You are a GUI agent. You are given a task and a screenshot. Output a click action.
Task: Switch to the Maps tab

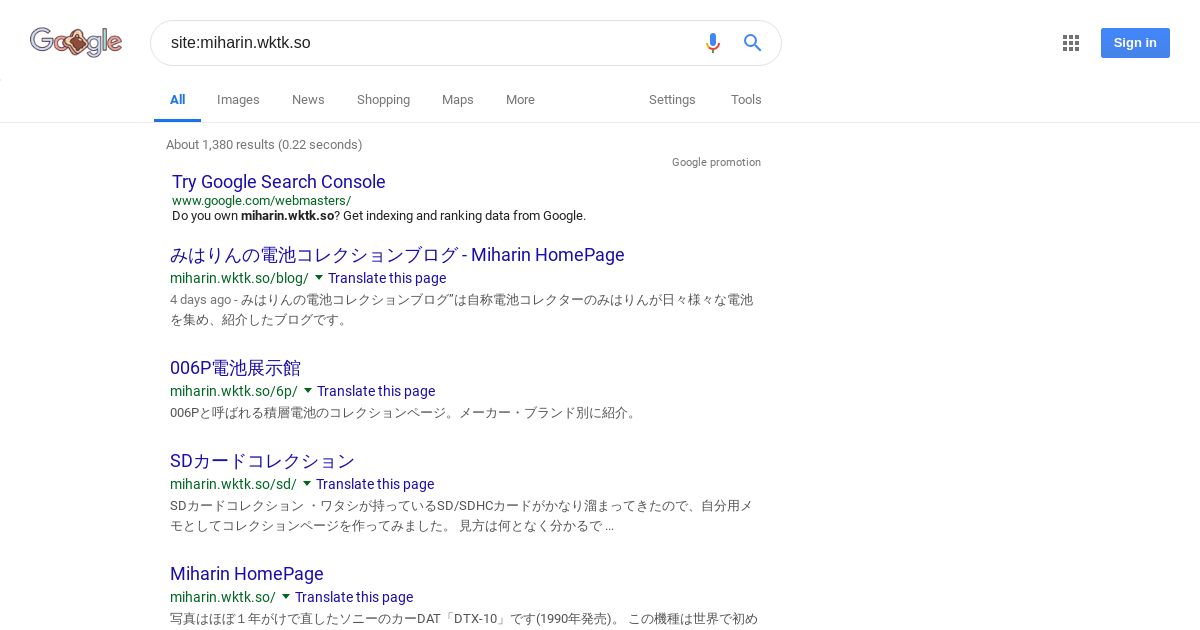458,100
